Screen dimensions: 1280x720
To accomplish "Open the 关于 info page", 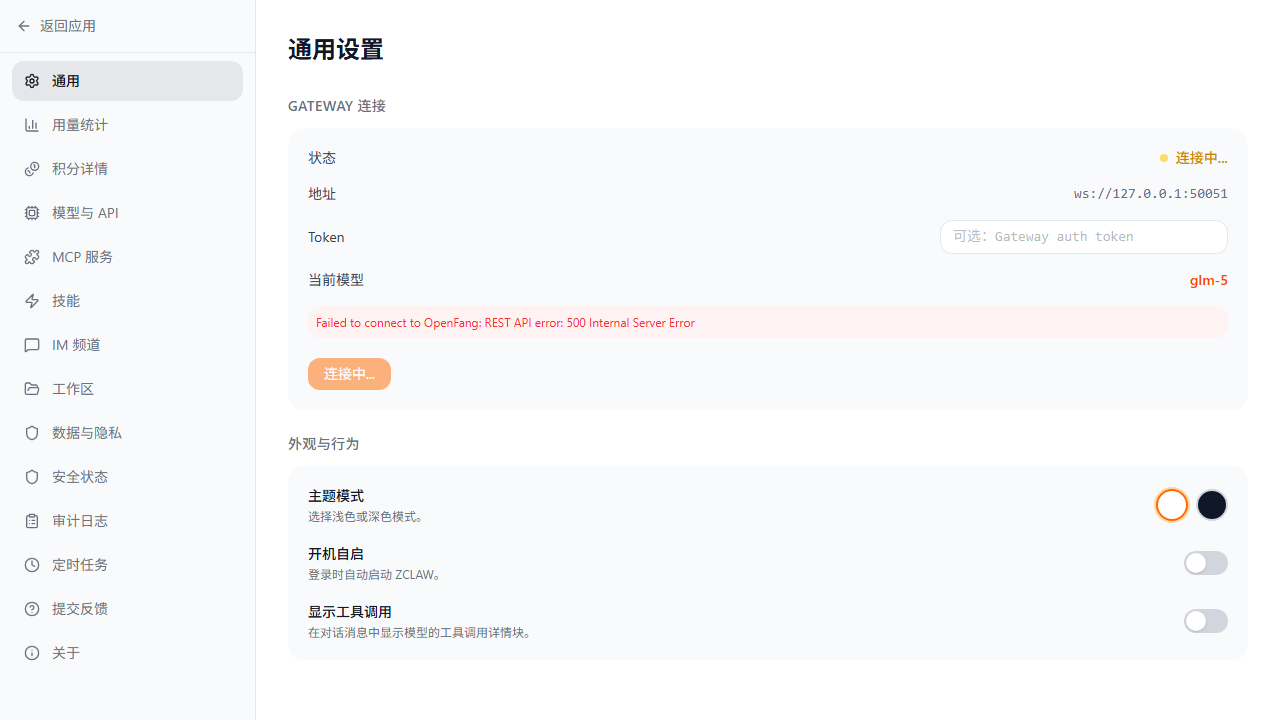I will tap(66, 653).
